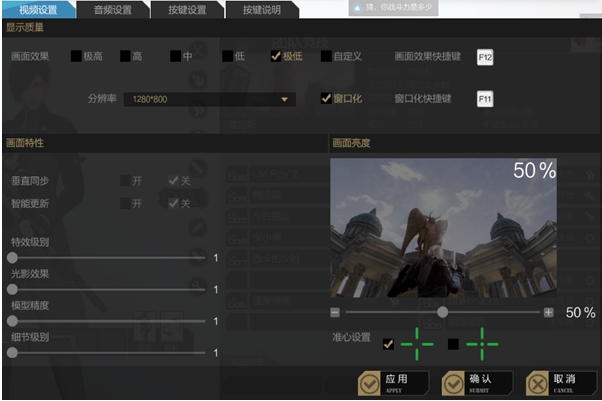Click the dotted green crosshair icon

point(482,344)
